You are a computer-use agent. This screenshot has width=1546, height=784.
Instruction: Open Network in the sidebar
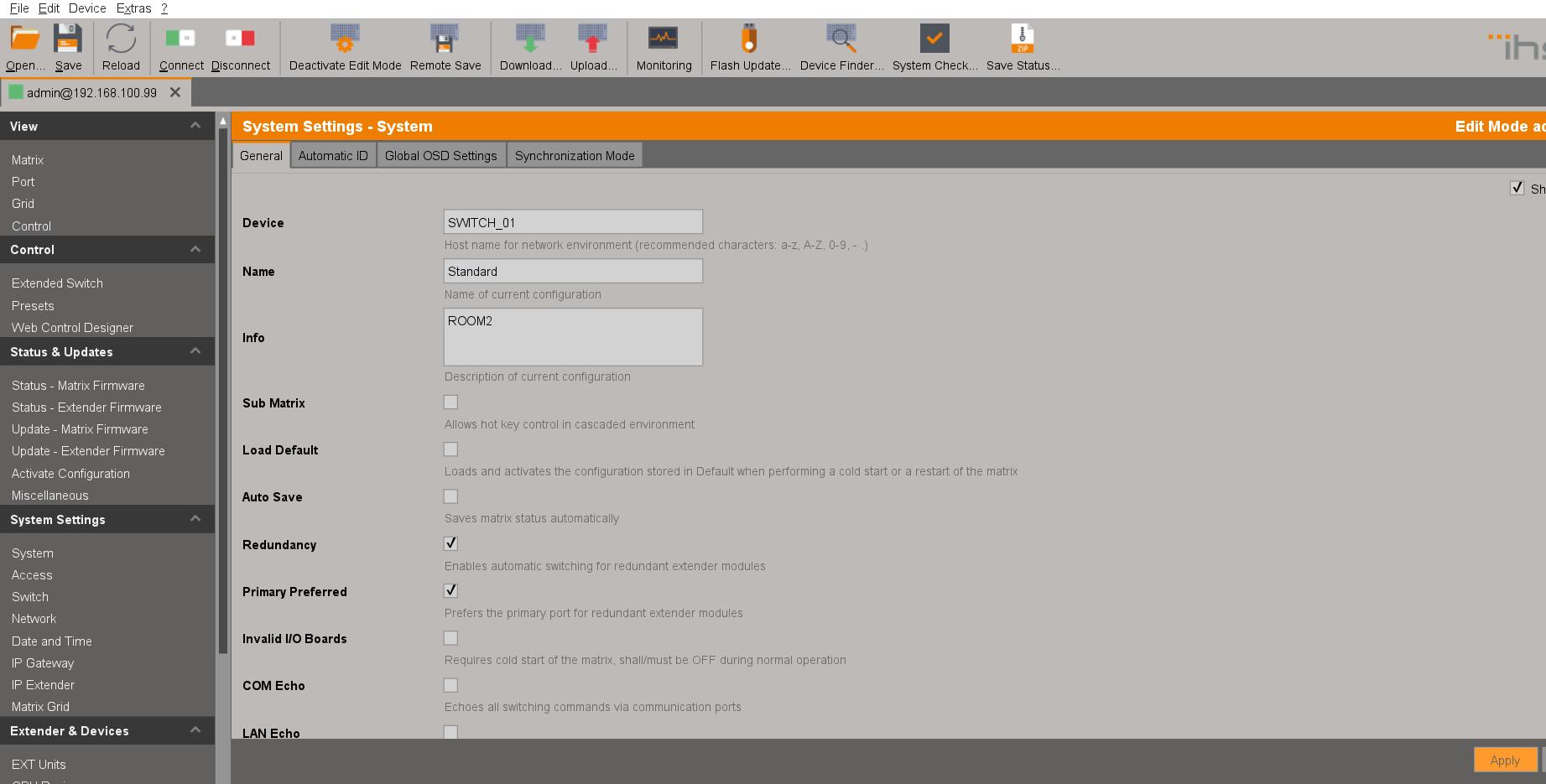pos(34,619)
